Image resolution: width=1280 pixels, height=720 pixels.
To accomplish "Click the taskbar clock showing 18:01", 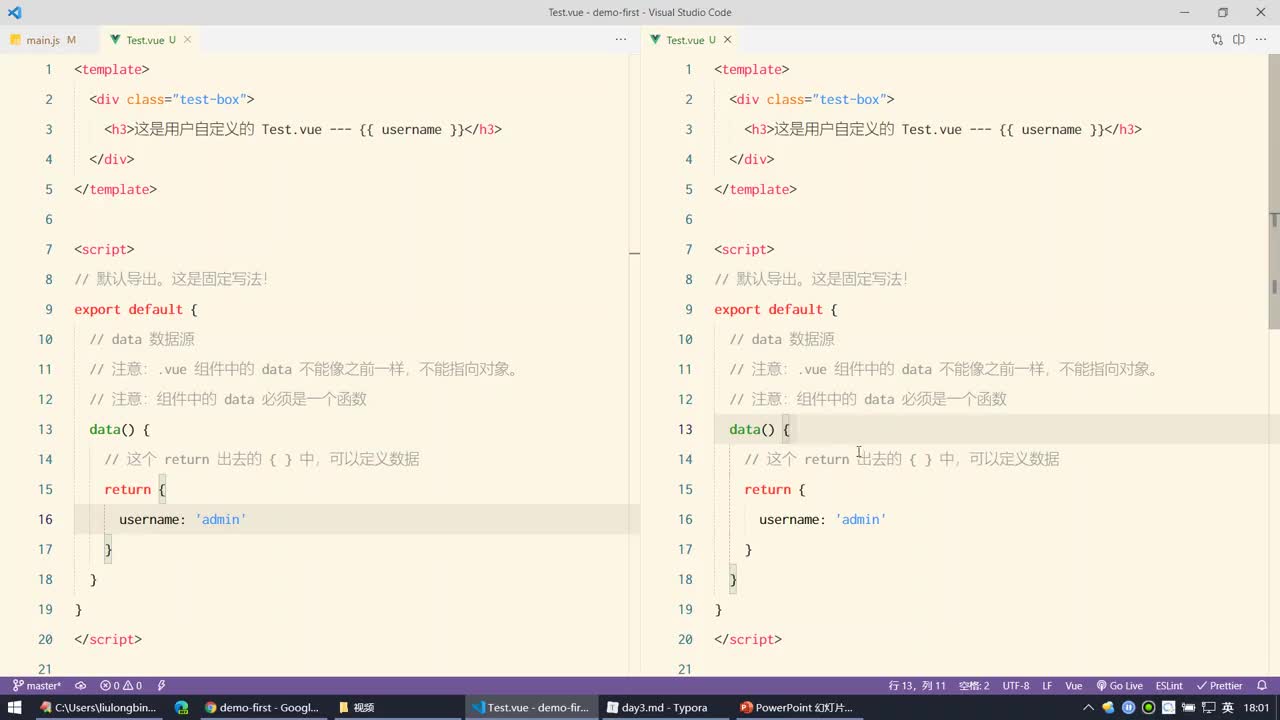I will point(1257,707).
